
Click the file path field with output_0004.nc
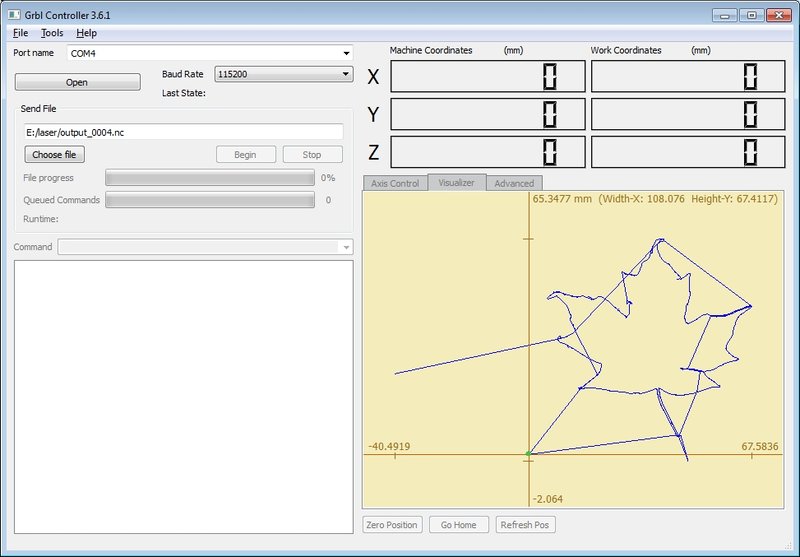184,132
